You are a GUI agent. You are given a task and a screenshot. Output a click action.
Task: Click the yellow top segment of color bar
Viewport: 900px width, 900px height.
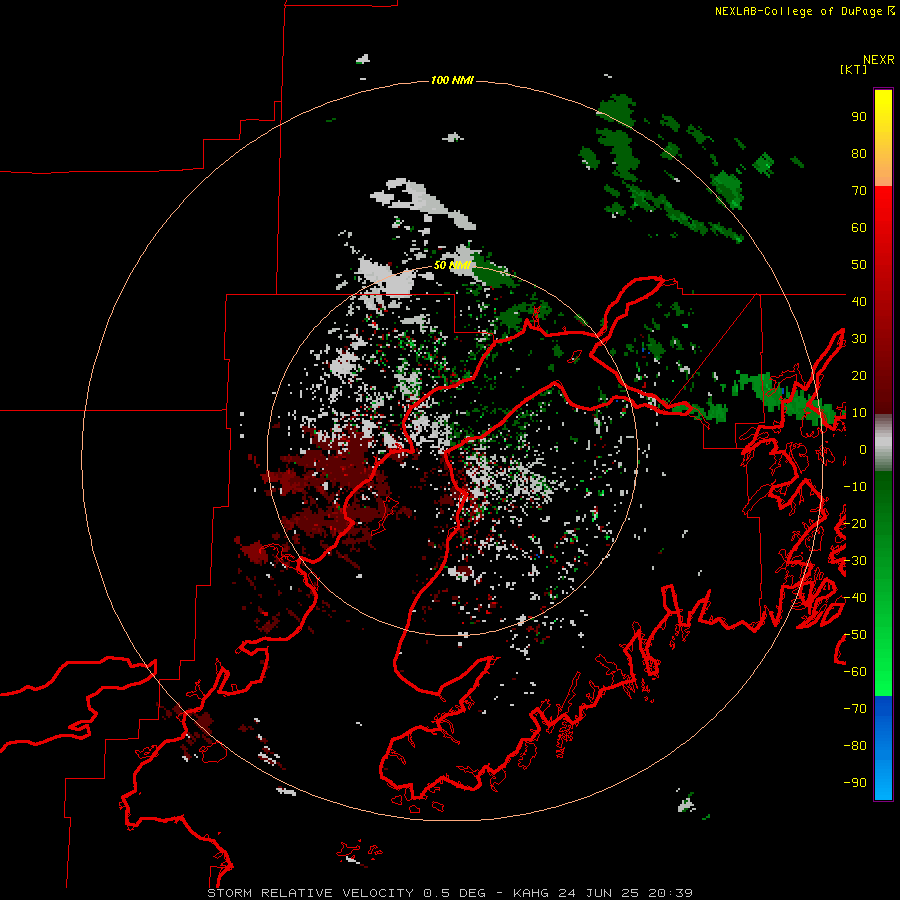pos(883,138)
